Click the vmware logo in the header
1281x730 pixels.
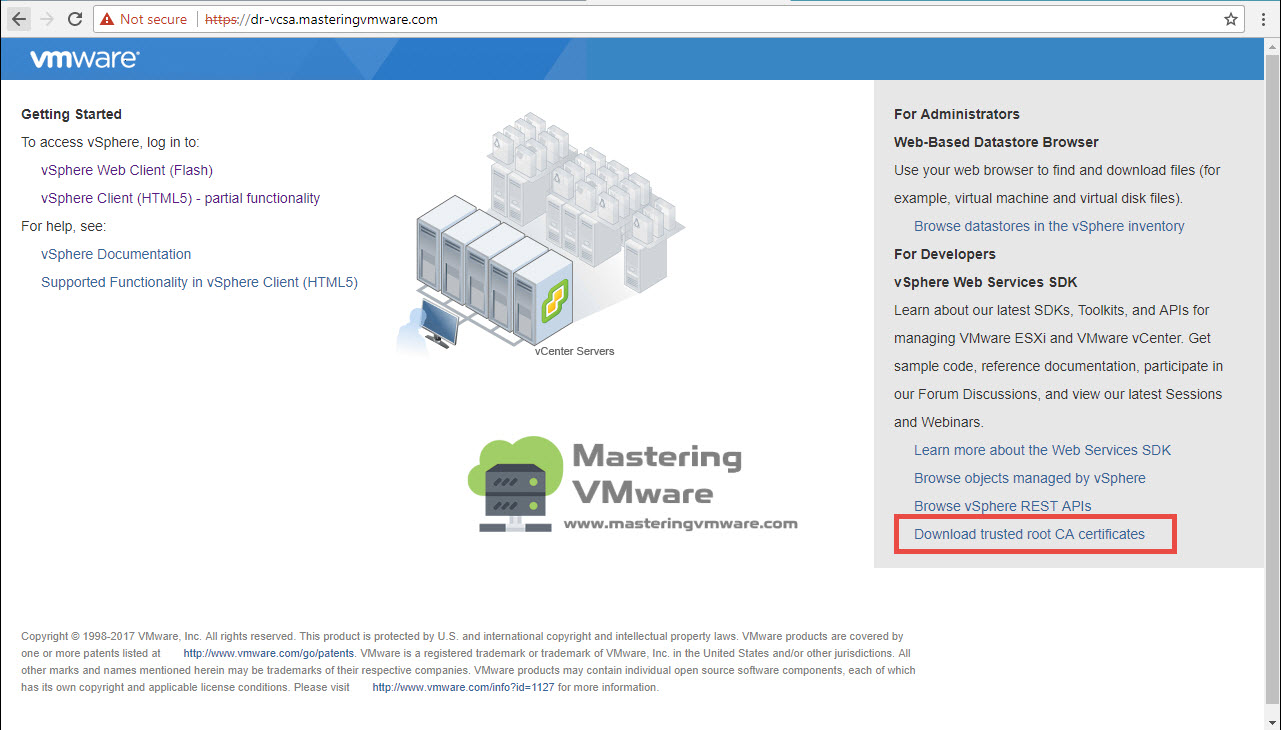tap(84, 59)
